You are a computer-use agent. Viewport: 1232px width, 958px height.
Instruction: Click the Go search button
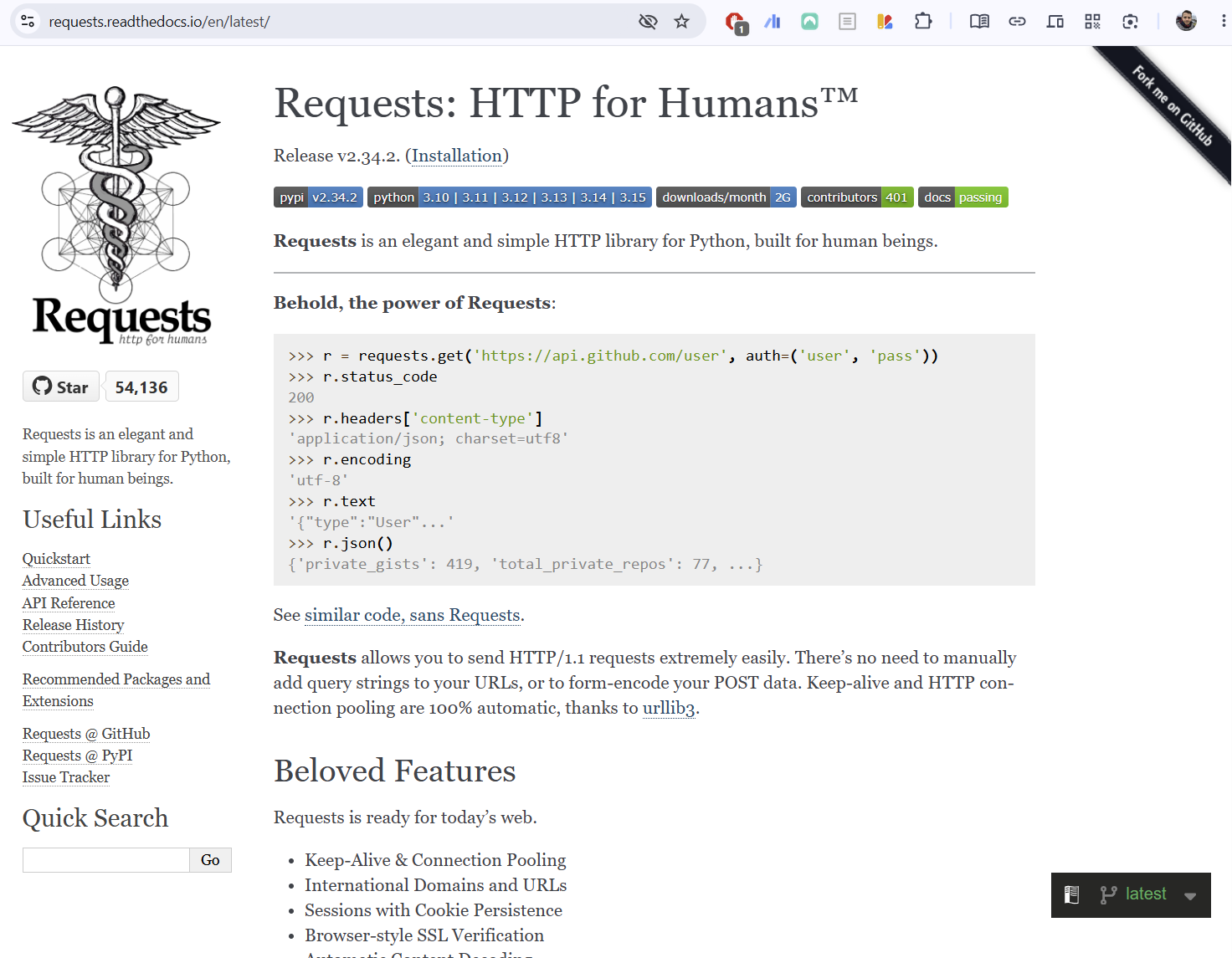[x=210, y=860]
